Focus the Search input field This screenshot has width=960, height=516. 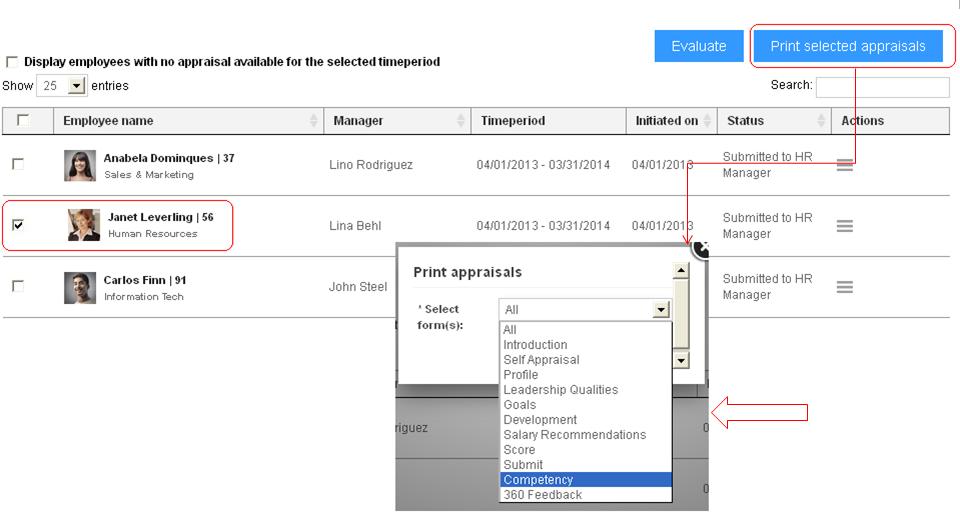883,87
